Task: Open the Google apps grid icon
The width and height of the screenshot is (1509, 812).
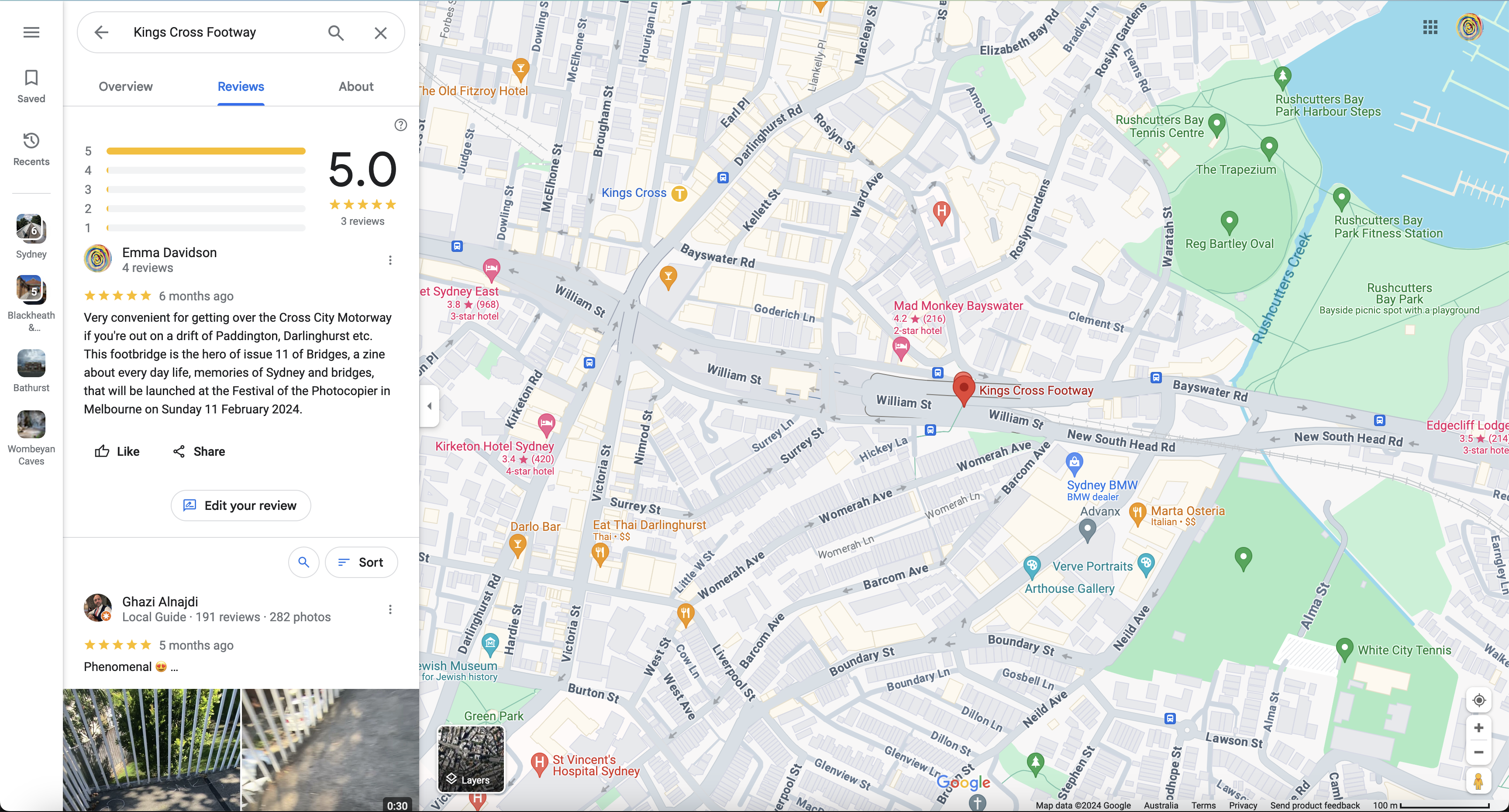Action: point(1430,27)
